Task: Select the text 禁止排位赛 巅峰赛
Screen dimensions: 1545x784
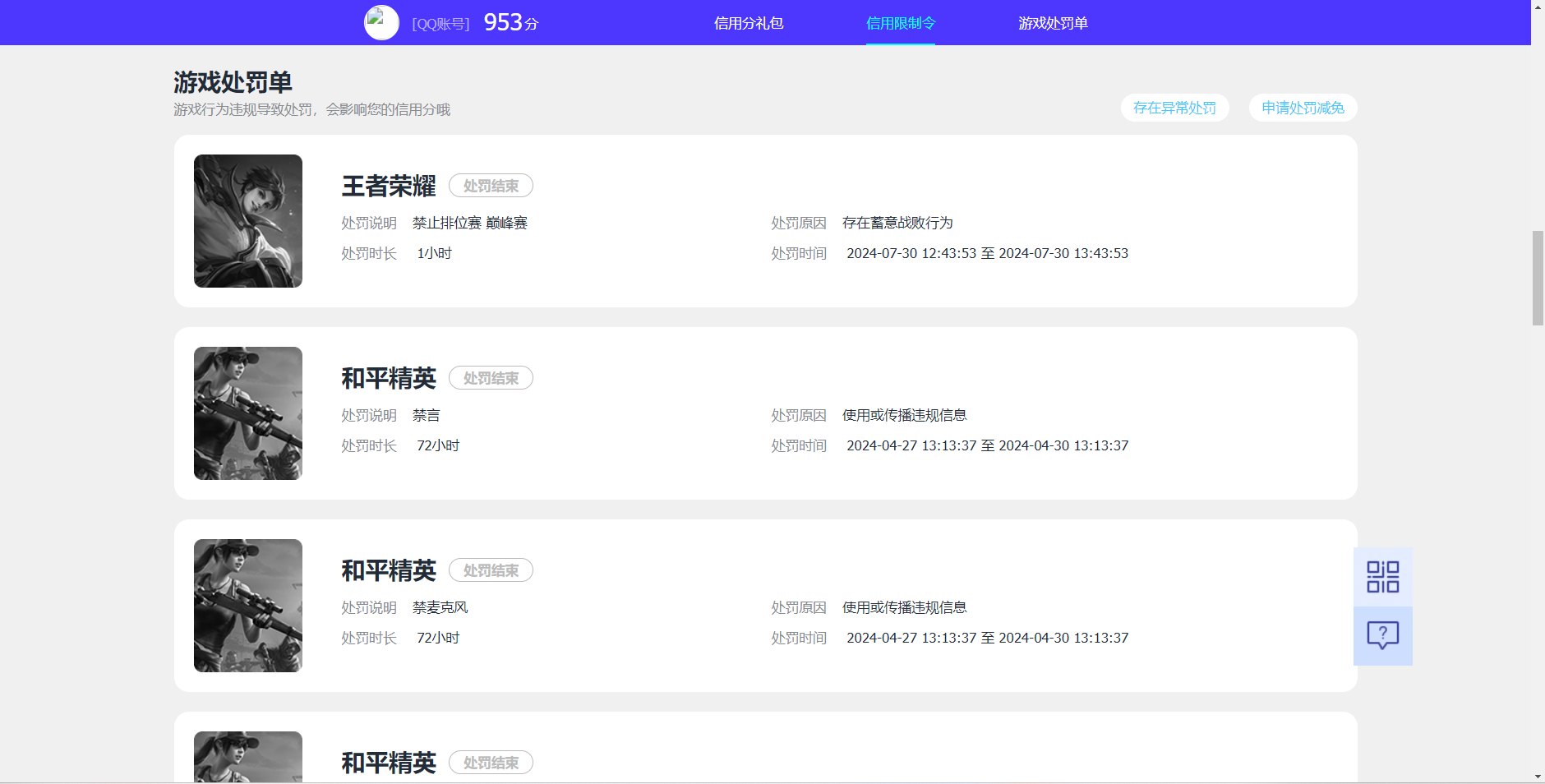Action: (x=470, y=223)
